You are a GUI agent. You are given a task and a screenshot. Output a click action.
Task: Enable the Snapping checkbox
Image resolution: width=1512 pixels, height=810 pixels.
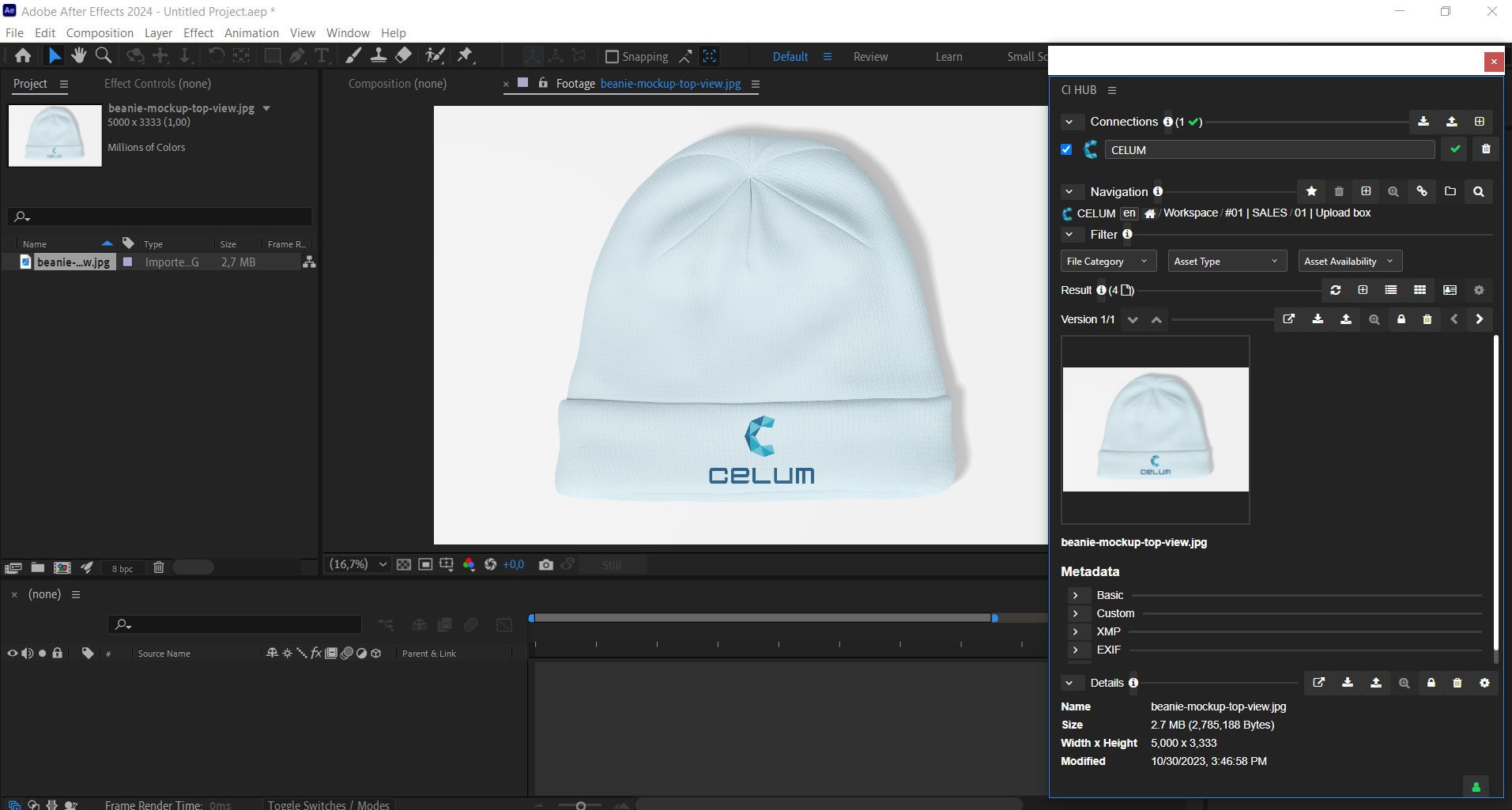pos(612,57)
